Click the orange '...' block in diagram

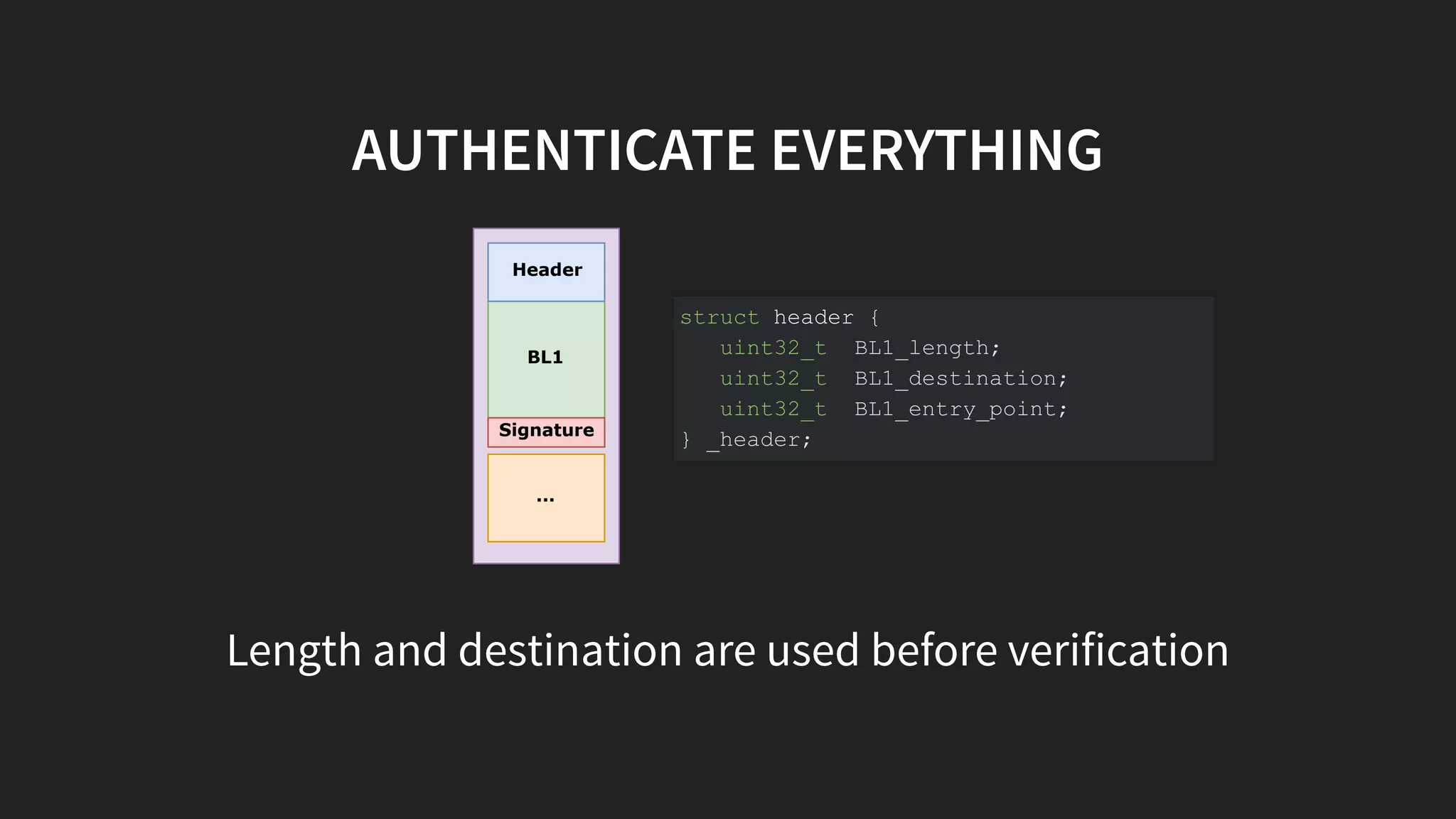[x=546, y=498]
